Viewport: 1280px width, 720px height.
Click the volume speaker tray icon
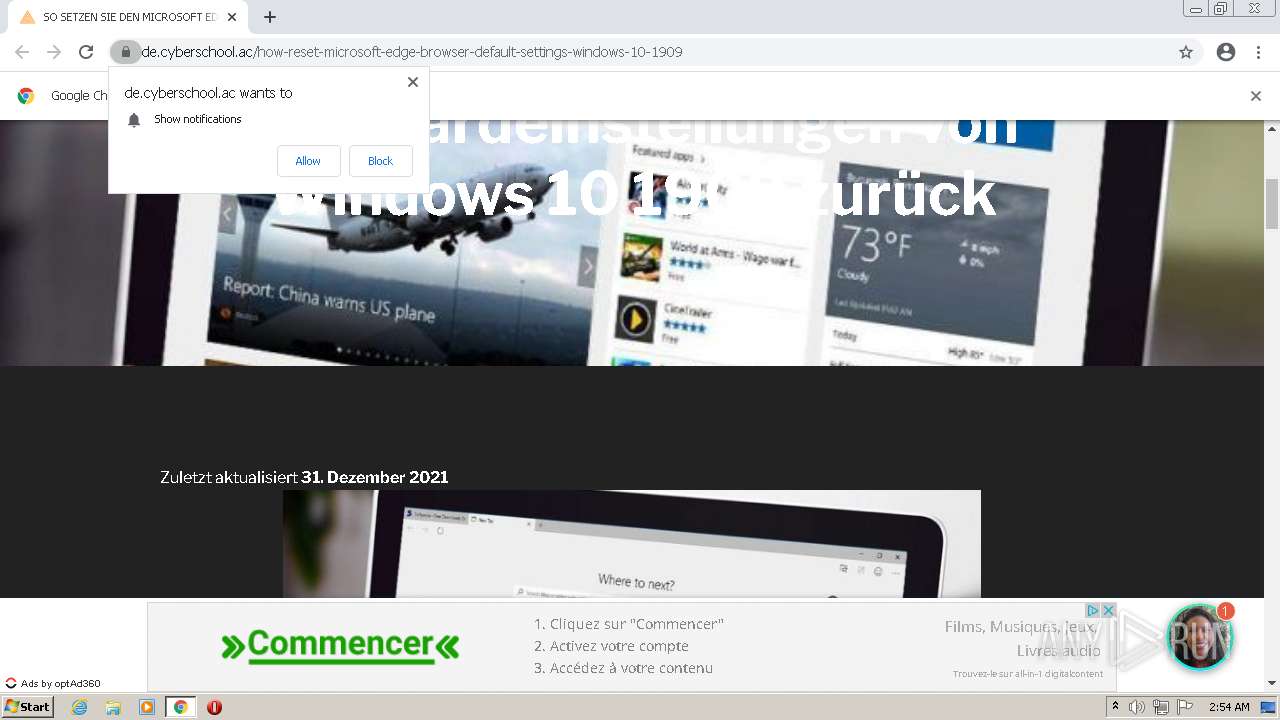click(x=1137, y=707)
